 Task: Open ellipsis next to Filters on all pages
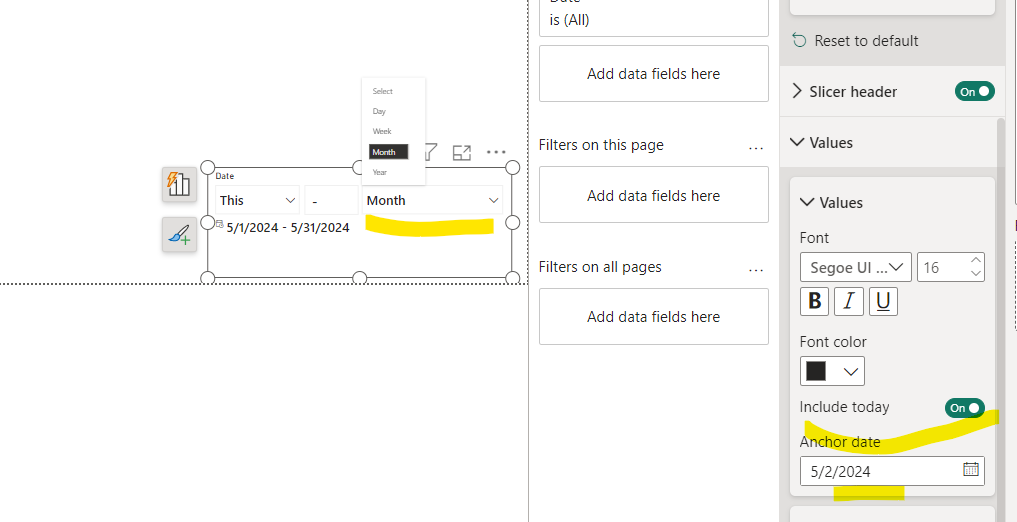[x=756, y=269]
